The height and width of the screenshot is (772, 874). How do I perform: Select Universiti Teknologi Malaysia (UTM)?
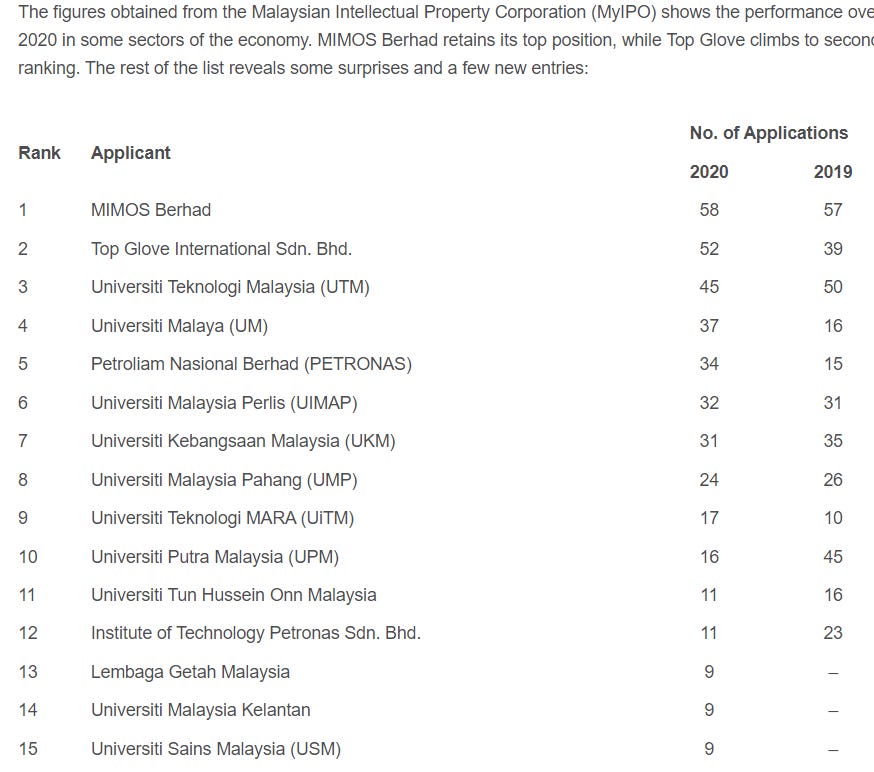(230, 287)
